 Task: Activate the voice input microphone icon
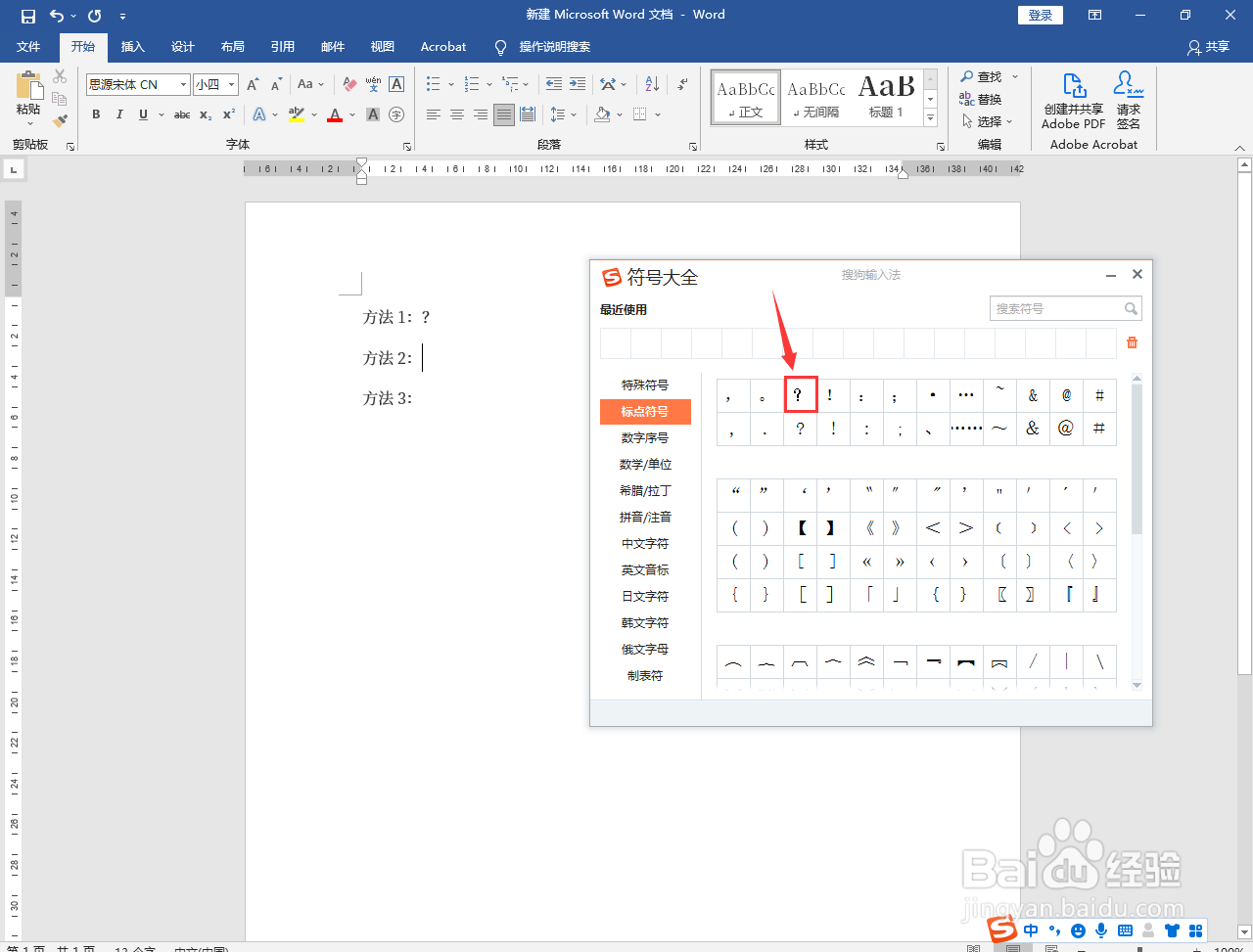tap(1100, 930)
